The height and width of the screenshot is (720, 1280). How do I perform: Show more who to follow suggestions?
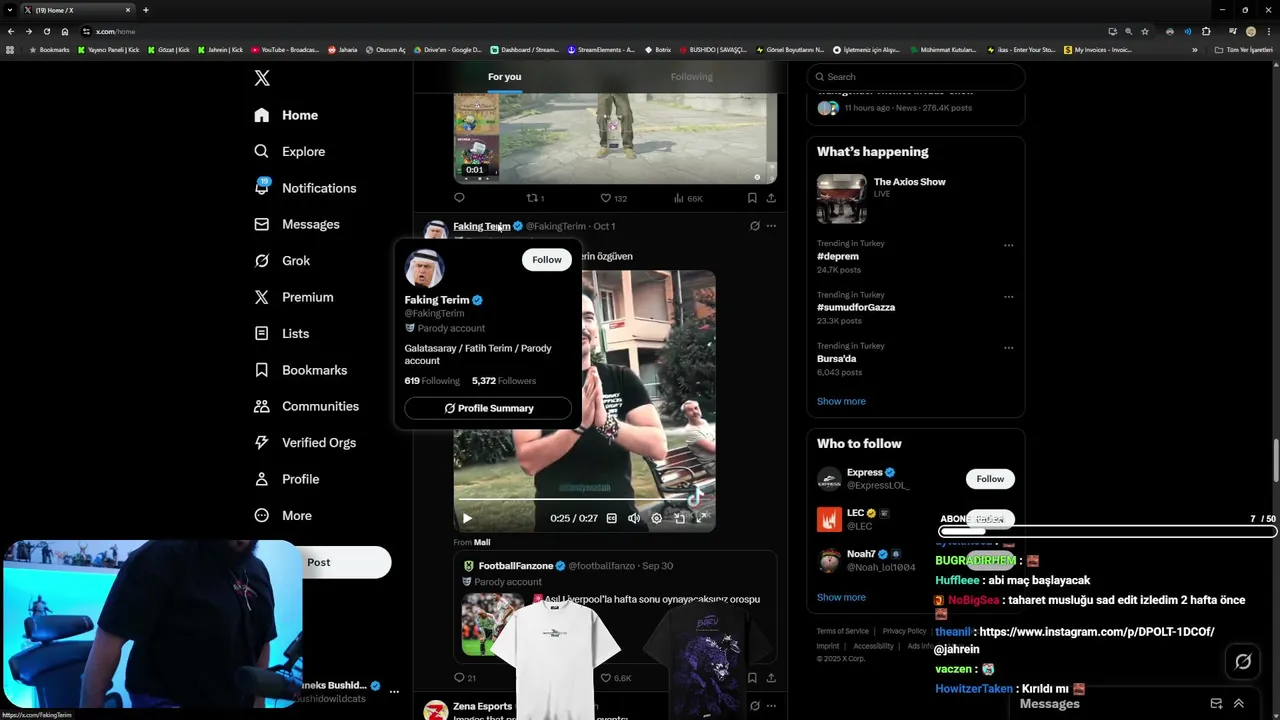841,597
